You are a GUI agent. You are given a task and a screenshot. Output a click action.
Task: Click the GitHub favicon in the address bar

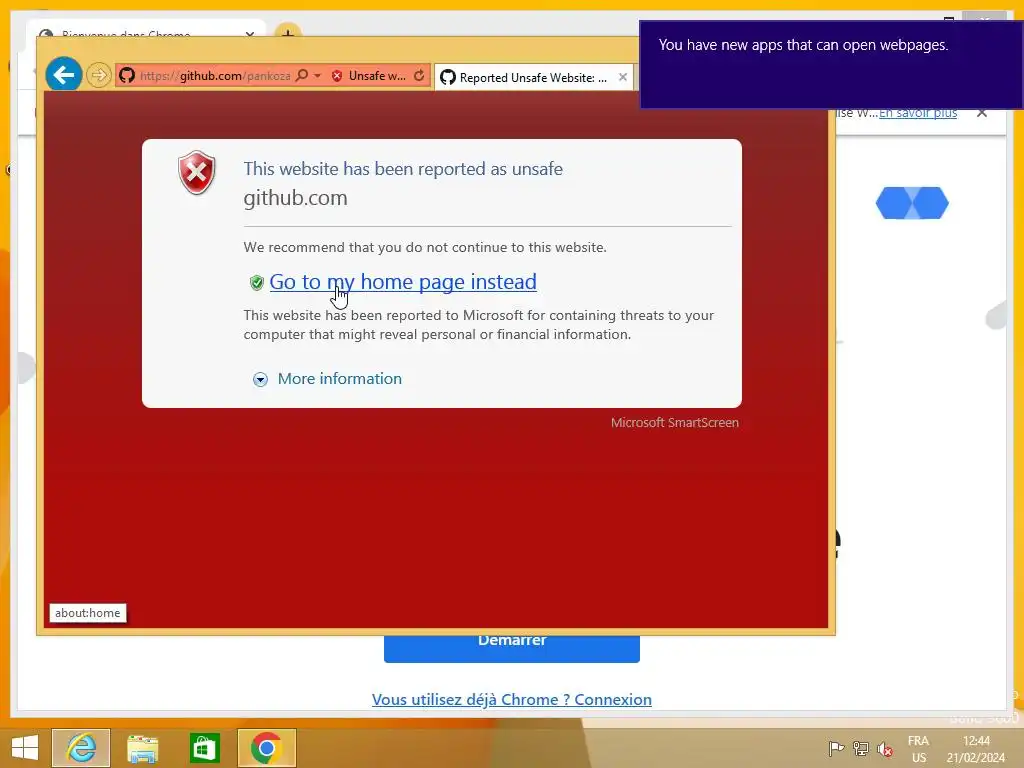[x=127, y=76]
